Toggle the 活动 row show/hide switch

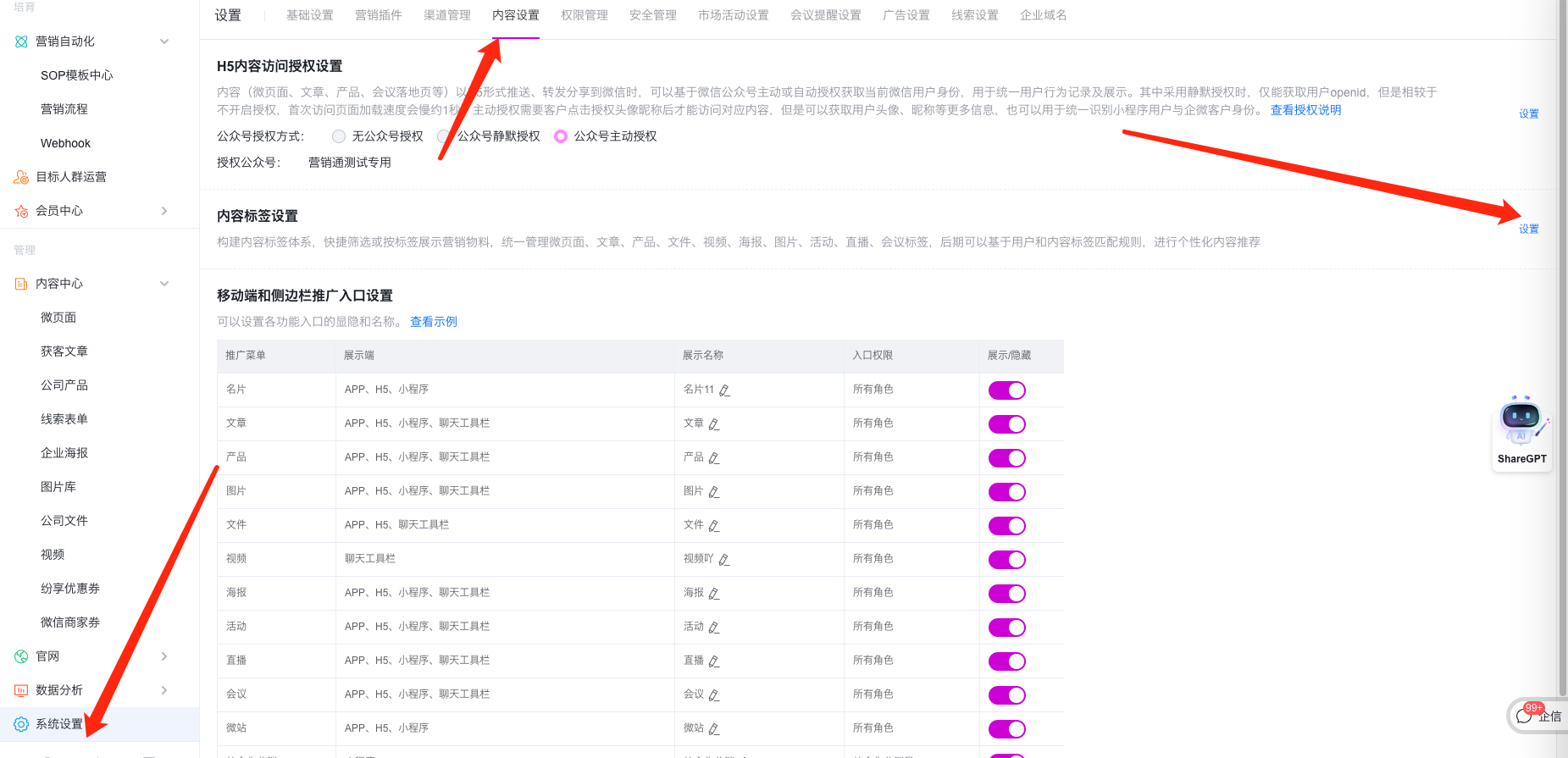pos(1007,627)
